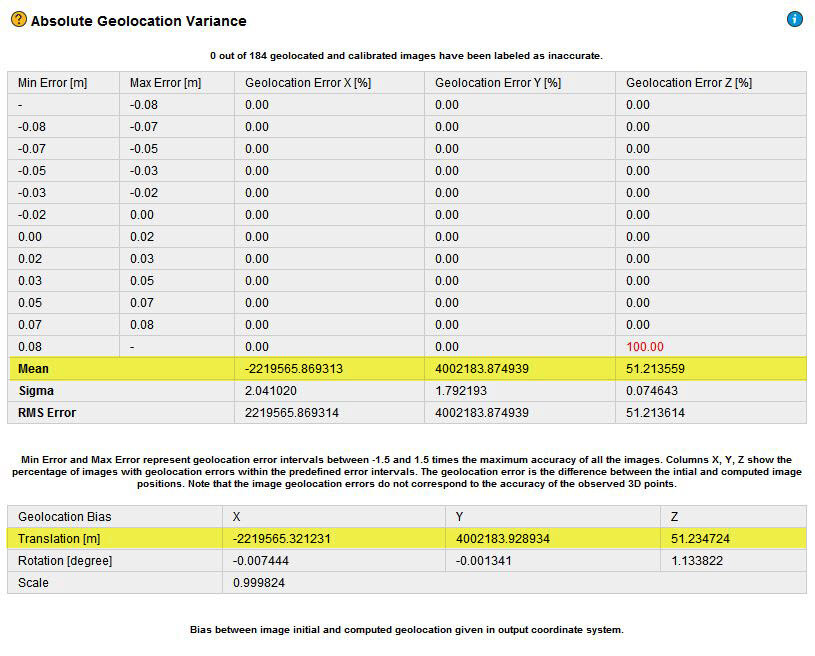Select the Z column header in bias table
The width and height of the screenshot is (815, 656).
675,516
